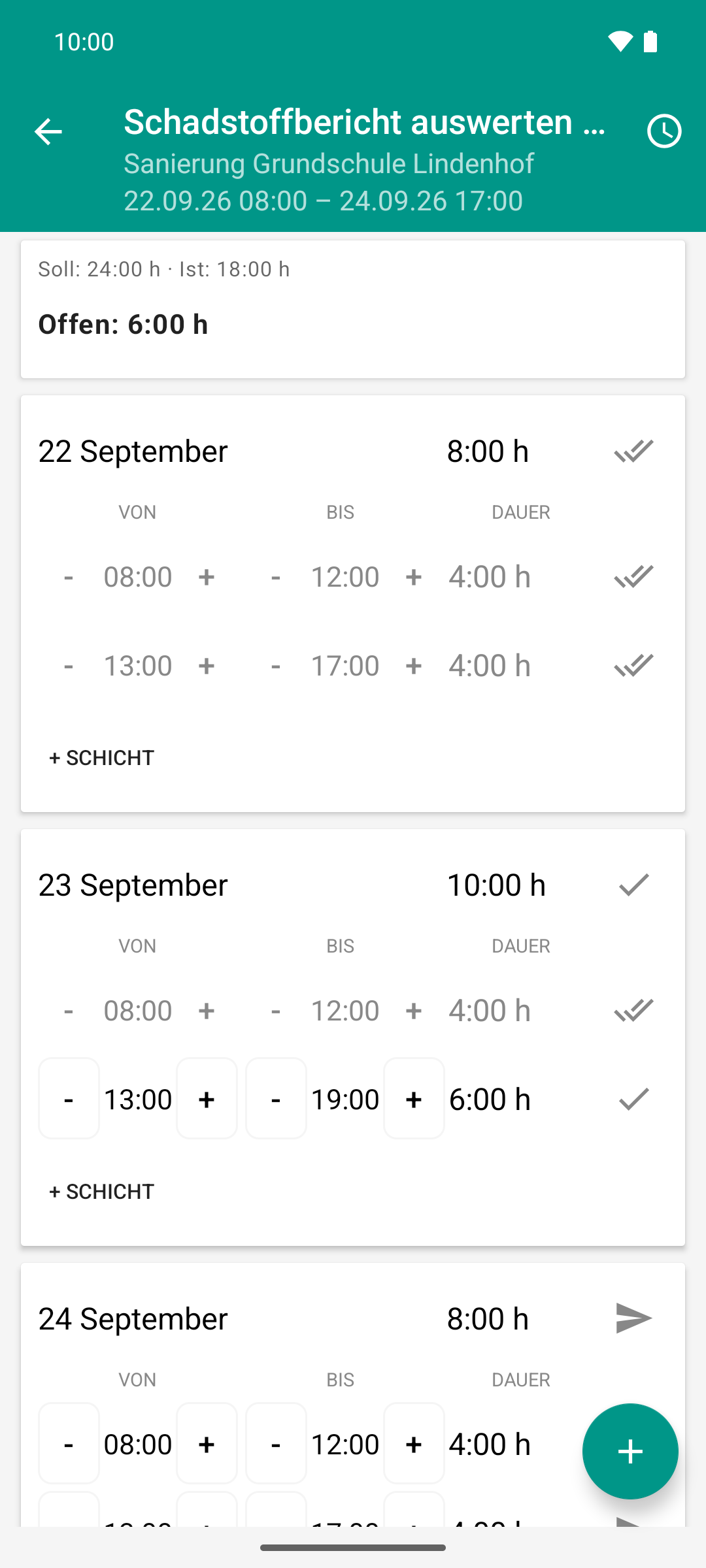Image resolution: width=706 pixels, height=1568 pixels.
Task: Tap double-check on 23 September 08:00 shift
Action: point(633,1010)
